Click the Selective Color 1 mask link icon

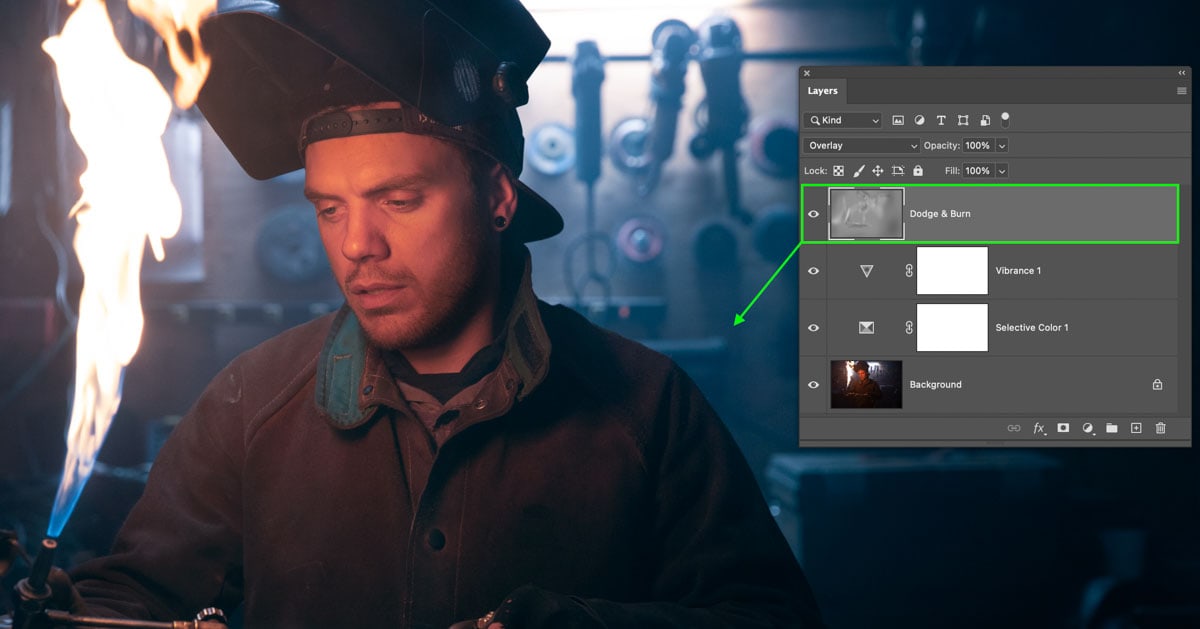909,328
